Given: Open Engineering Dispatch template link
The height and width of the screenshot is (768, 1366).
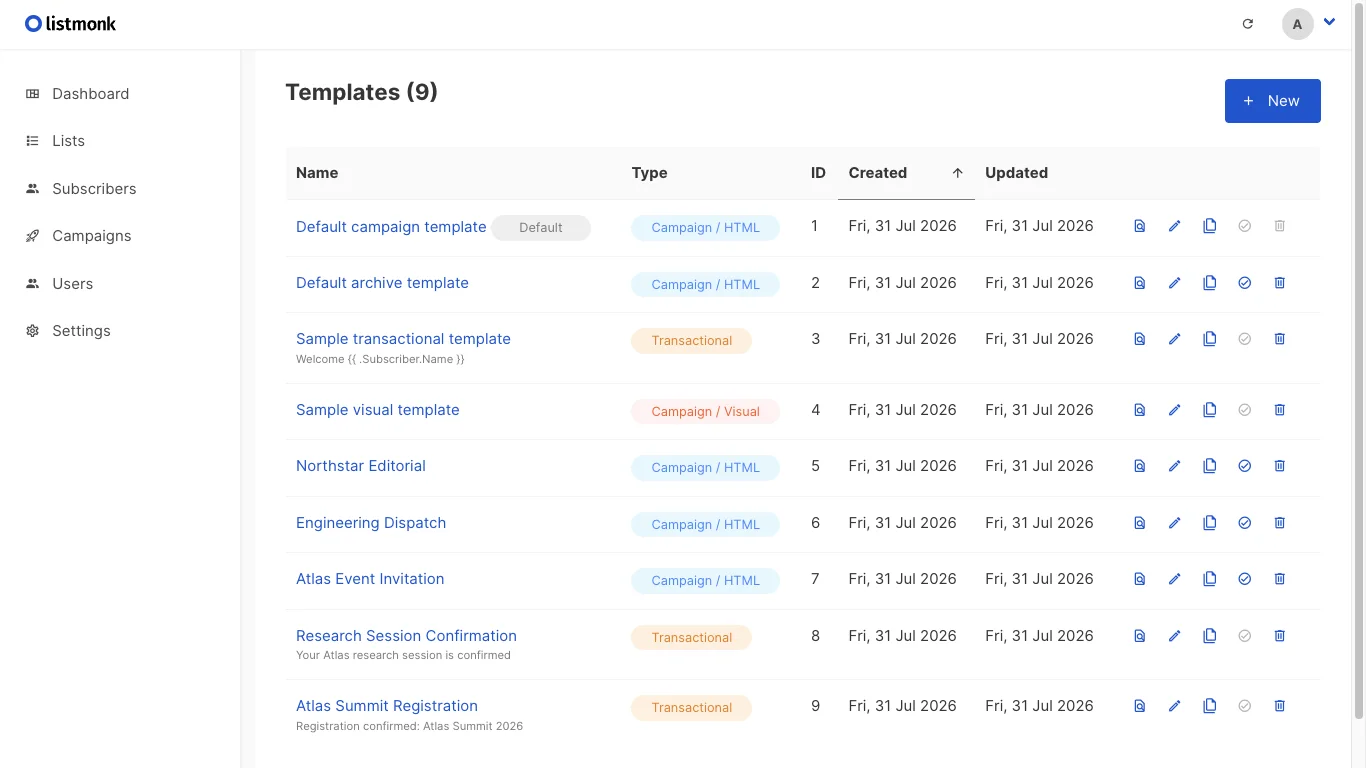Looking at the screenshot, I should [371, 523].
